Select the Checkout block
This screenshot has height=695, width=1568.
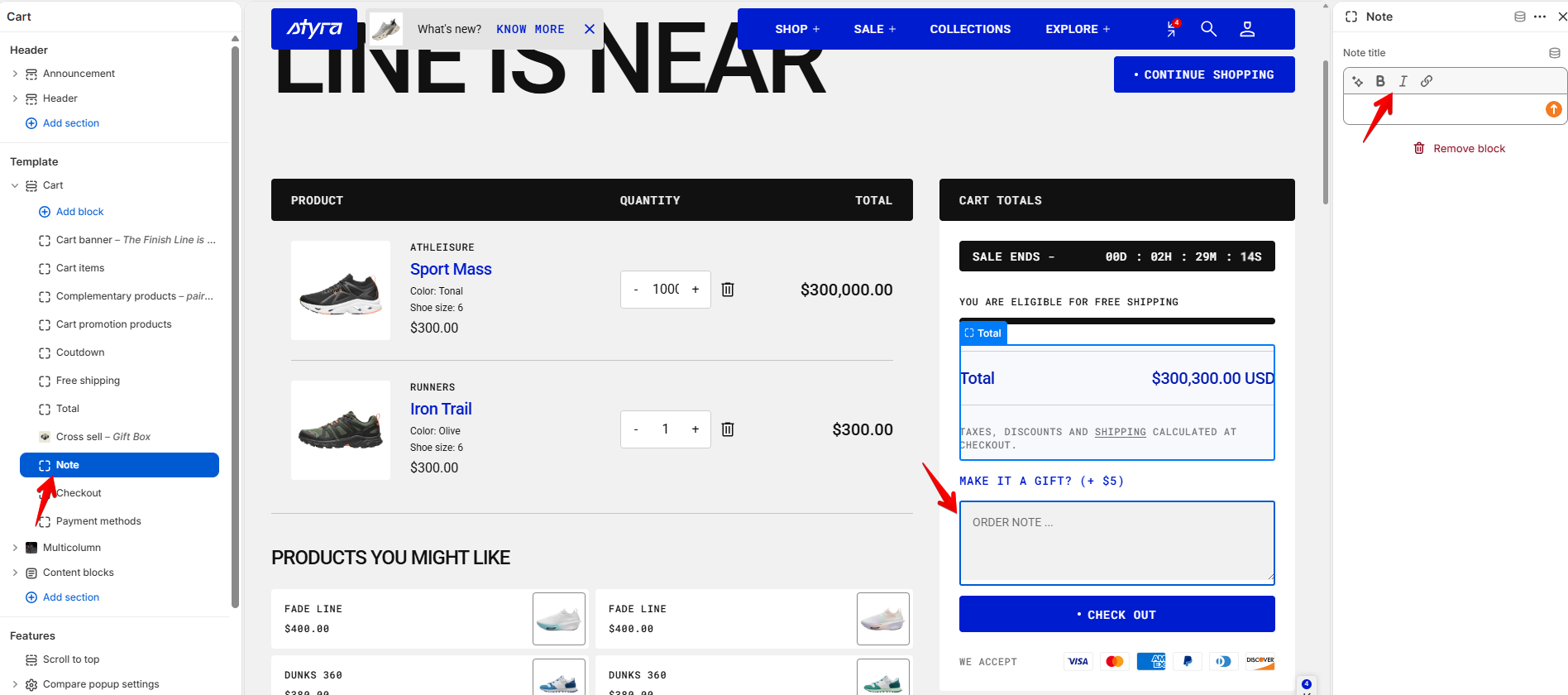coord(119,493)
